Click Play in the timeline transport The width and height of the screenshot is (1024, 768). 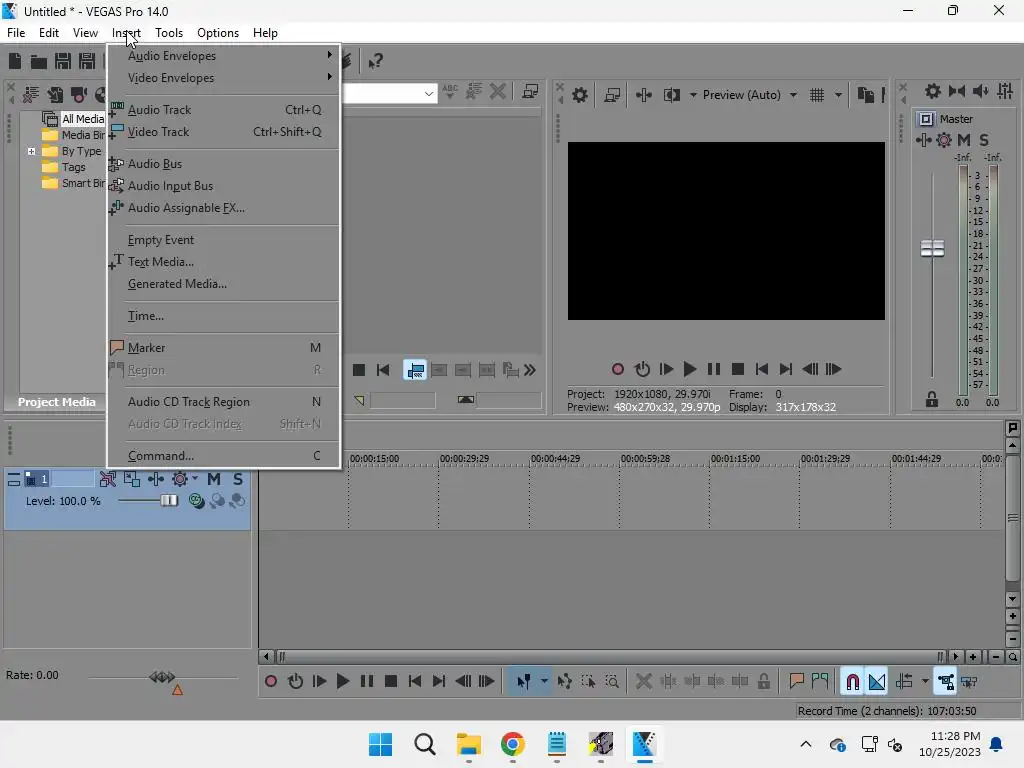343,682
